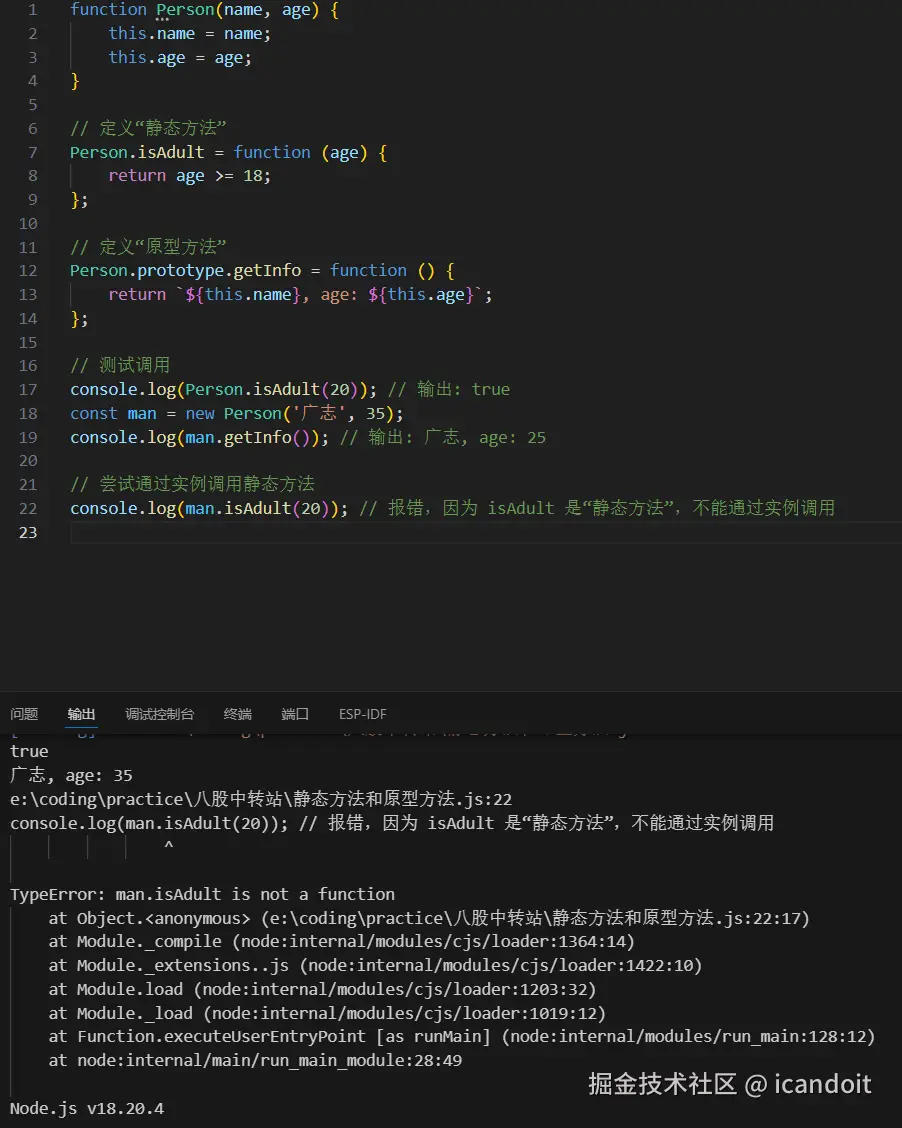Click 'TypeError: man.isAdult is not a function'

(202, 894)
